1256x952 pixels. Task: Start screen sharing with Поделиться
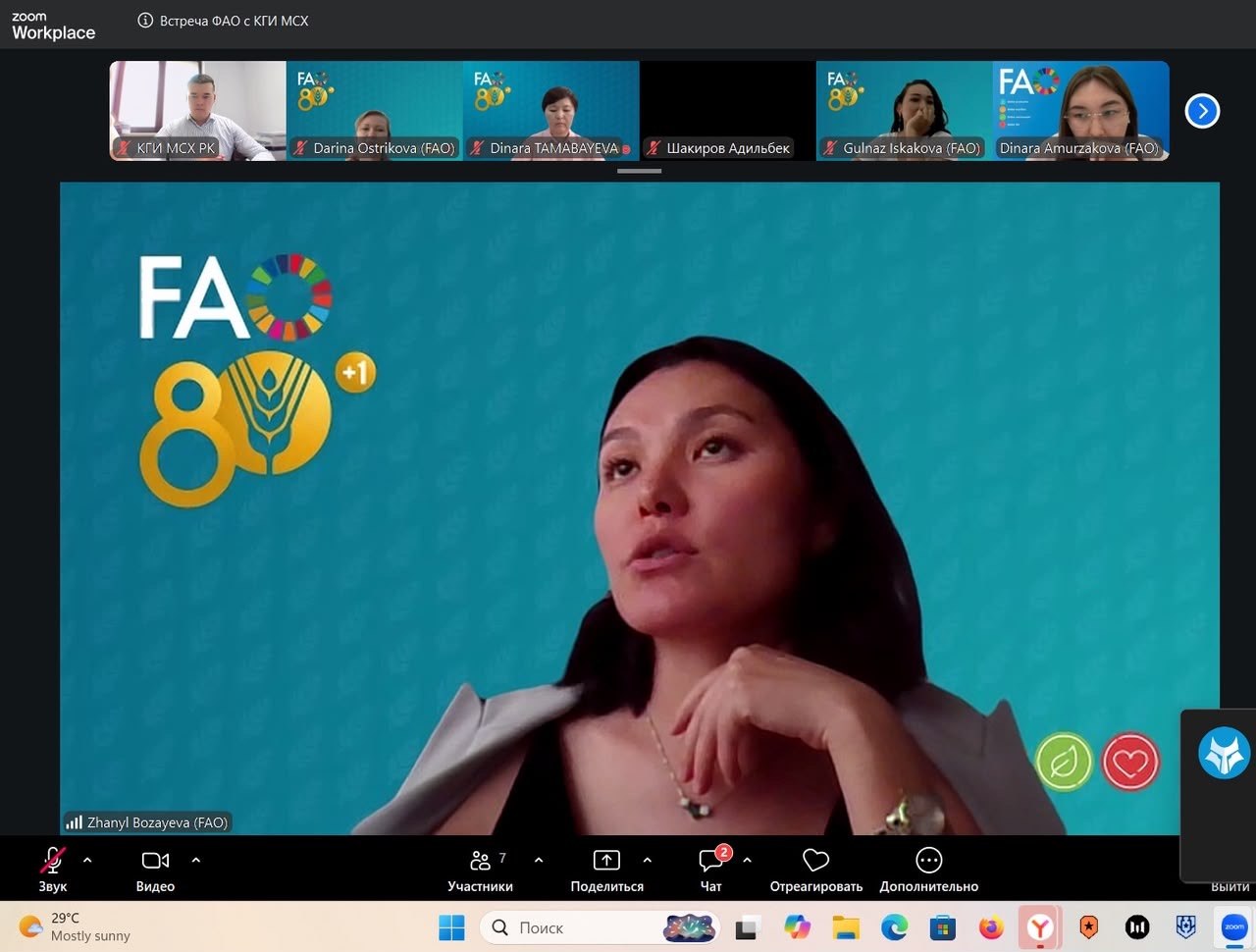point(607,869)
